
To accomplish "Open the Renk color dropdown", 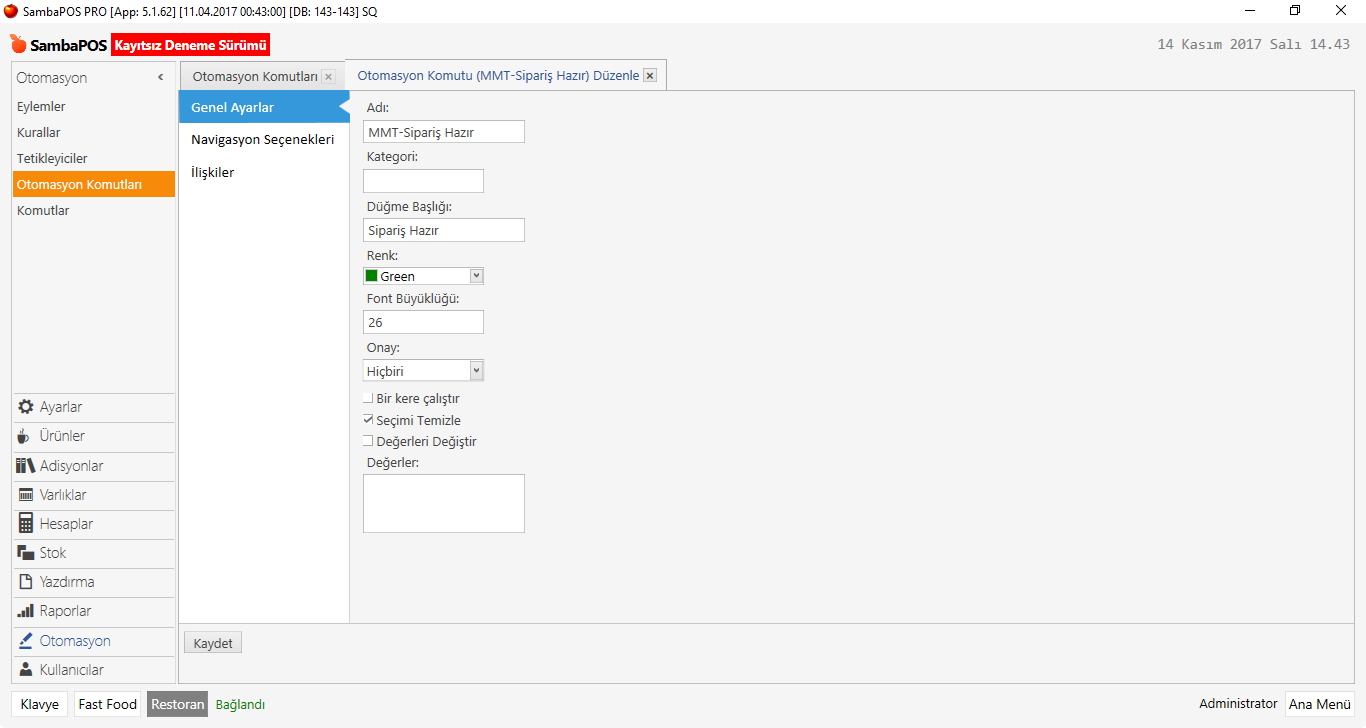I will (476, 276).
